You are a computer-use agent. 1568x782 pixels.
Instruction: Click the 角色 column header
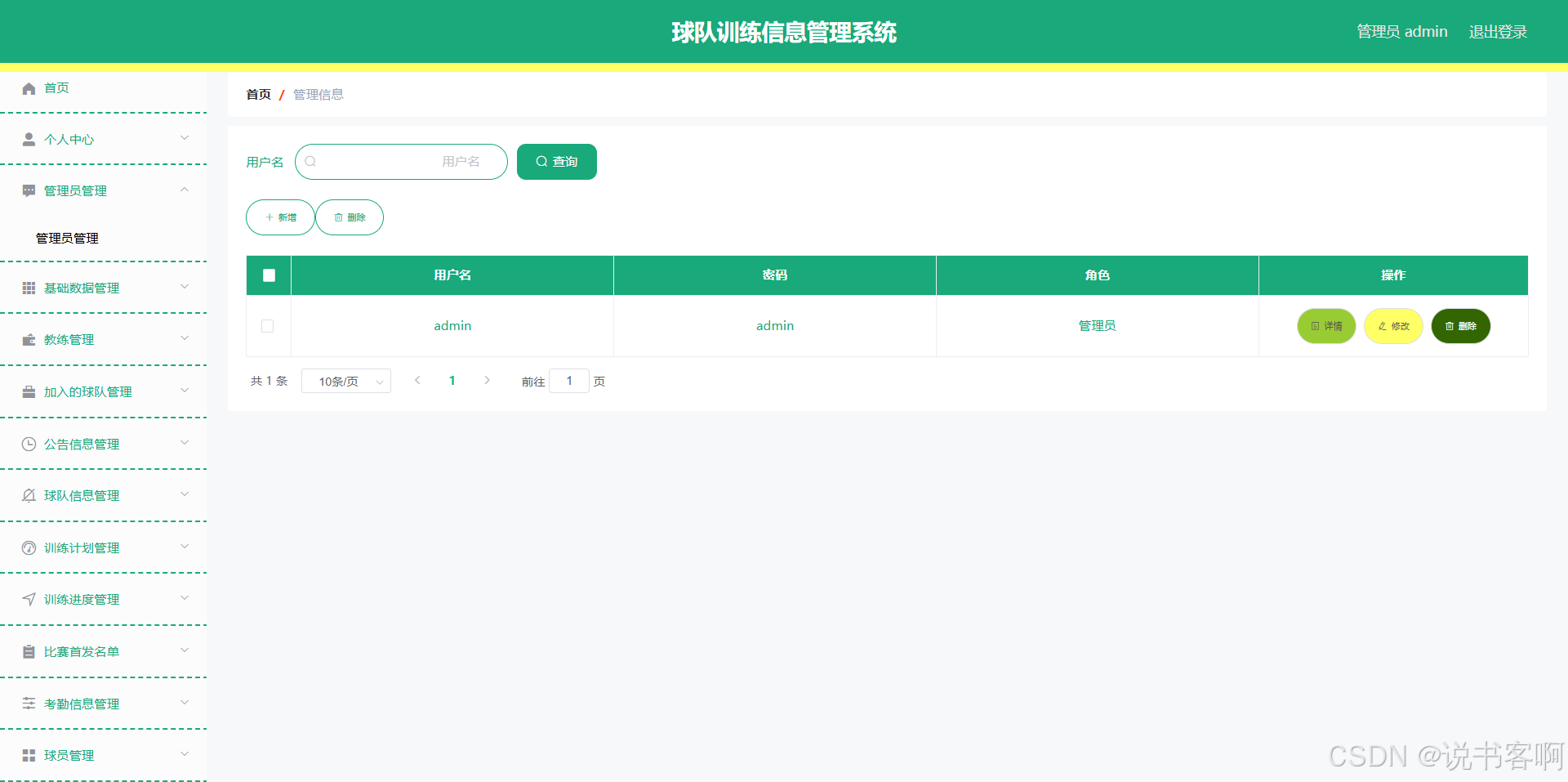click(x=1098, y=275)
